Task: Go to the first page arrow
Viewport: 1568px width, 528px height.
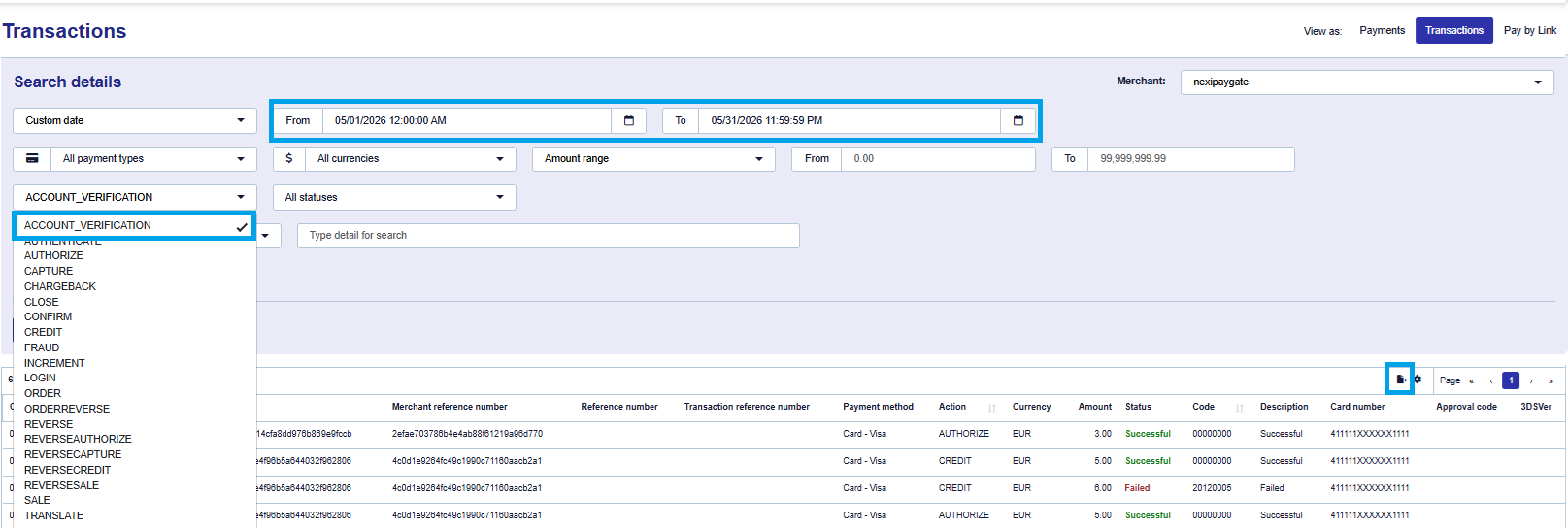Action: [x=1471, y=380]
